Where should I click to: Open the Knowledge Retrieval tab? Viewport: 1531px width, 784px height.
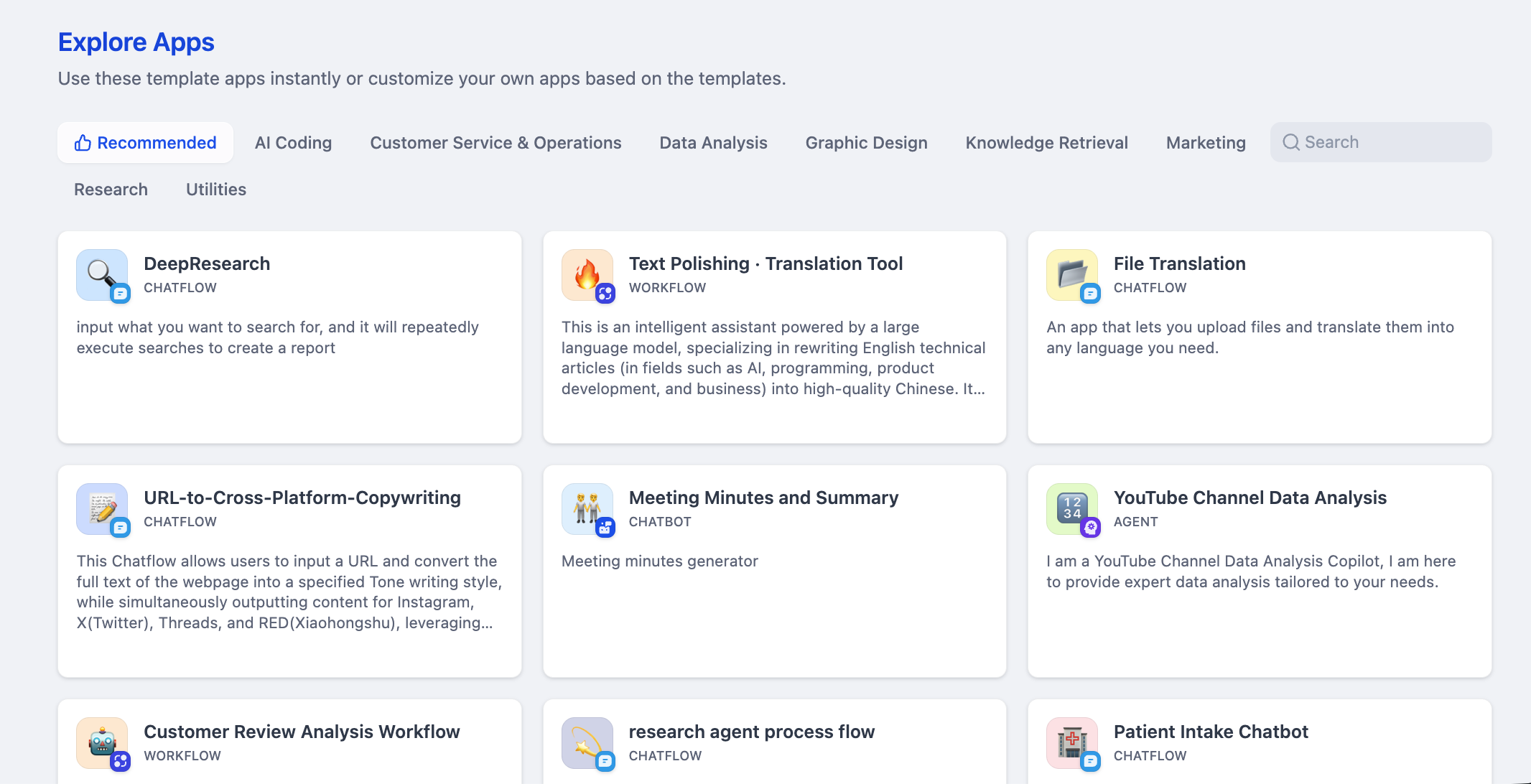click(x=1046, y=143)
